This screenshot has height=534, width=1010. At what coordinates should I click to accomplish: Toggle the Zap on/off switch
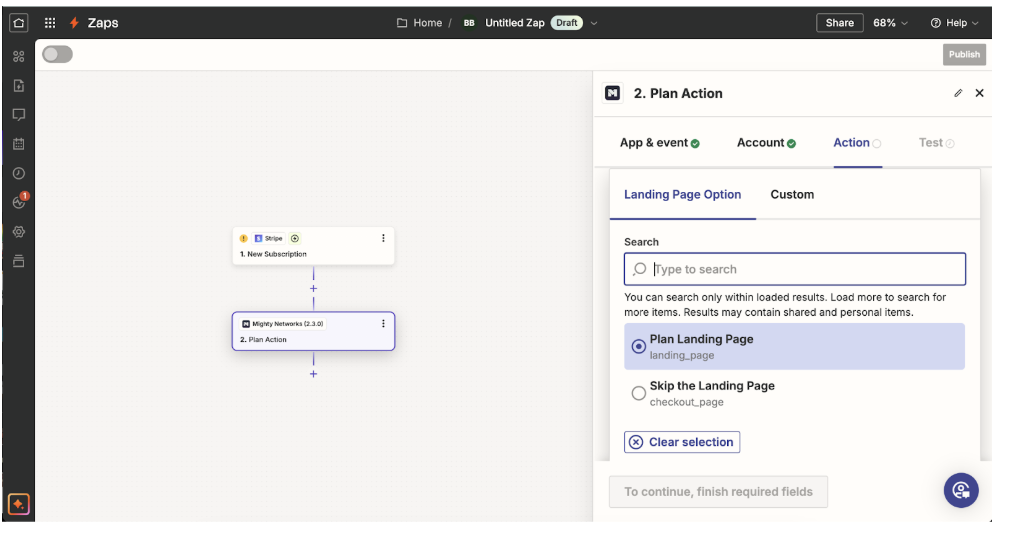(x=57, y=54)
